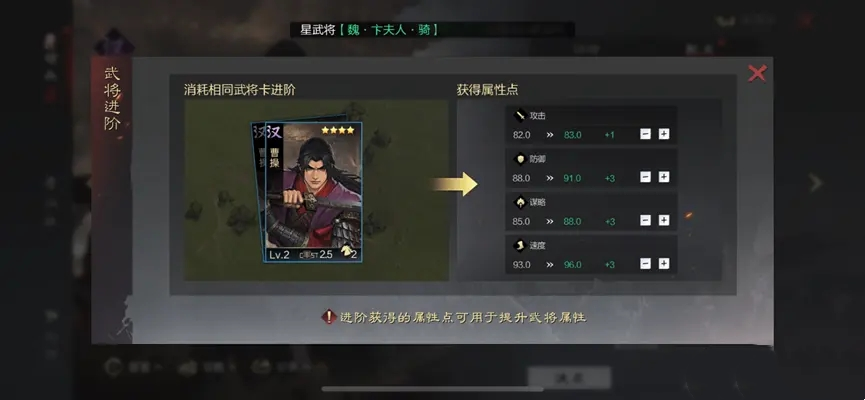Click the four-star rating on the card
This screenshot has width=865, height=400.
click(338, 130)
